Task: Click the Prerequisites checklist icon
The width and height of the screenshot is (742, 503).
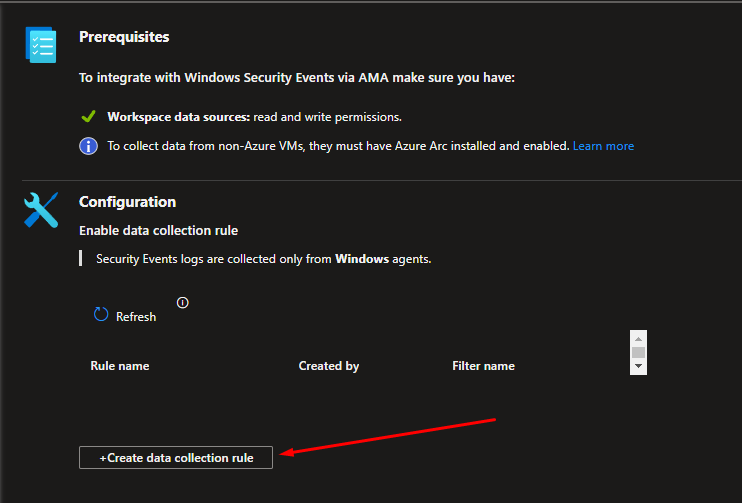Action: tap(41, 45)
